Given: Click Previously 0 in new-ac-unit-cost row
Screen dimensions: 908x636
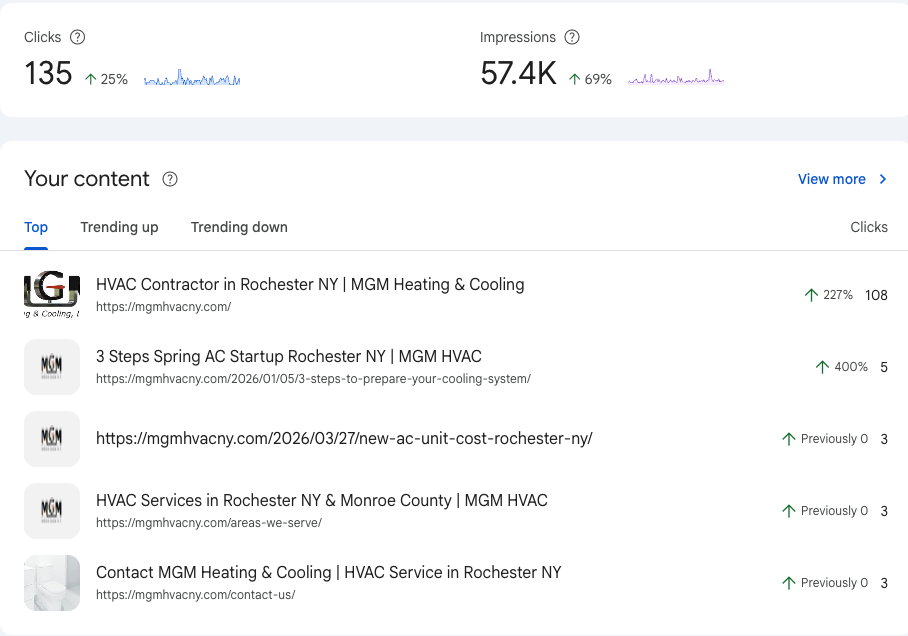Looking at the screenshot, I should (834, 438).
